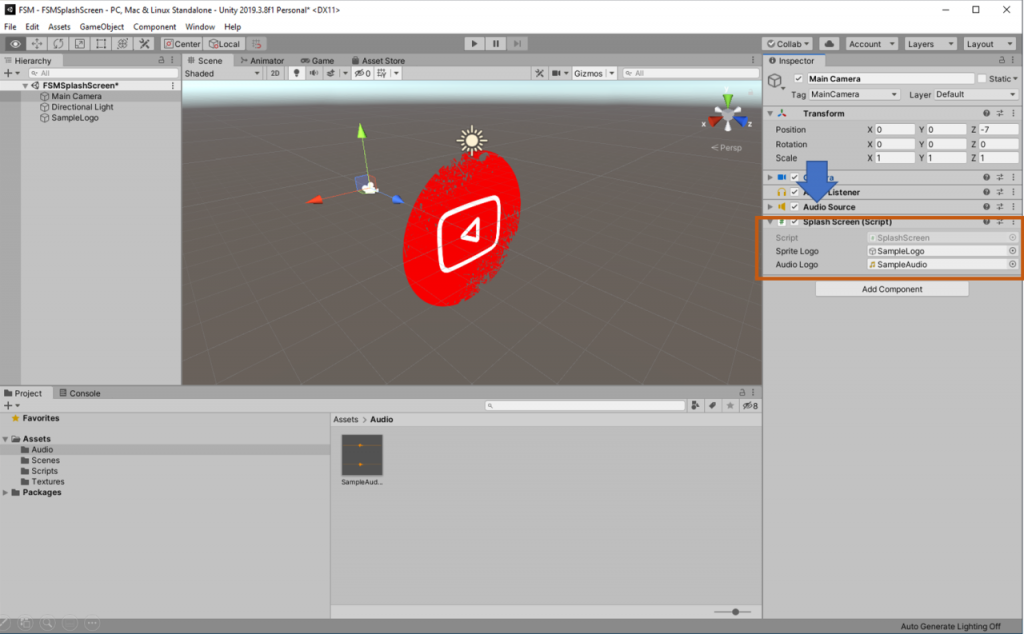Toggle Audio Source enabled checkbox
Viewport: 1024px width, 634px height.
tap(795, 206)
